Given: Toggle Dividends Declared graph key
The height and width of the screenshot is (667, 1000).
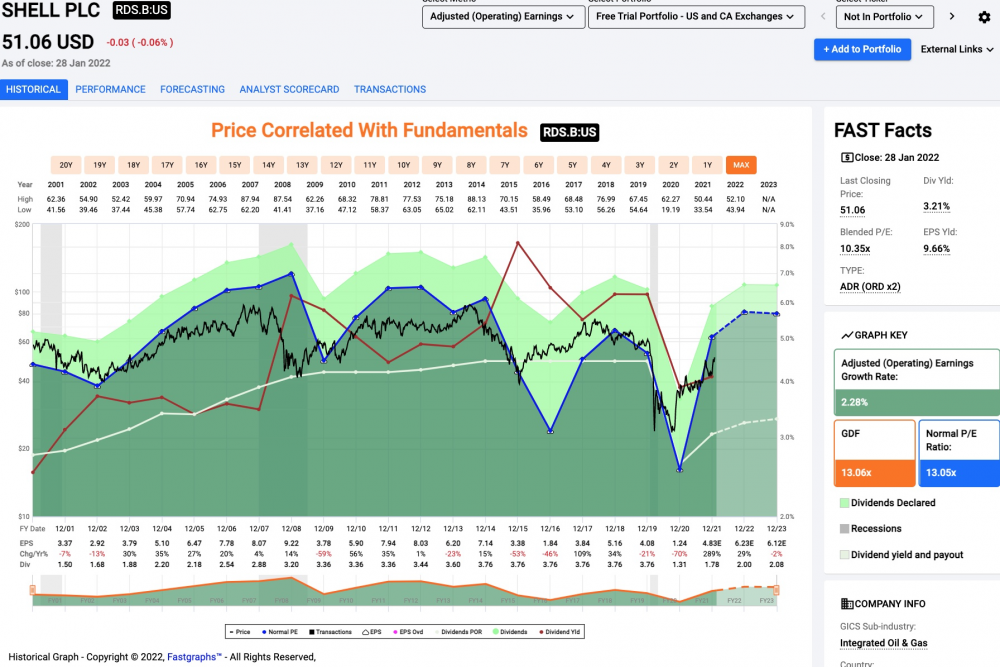Looking at the screenshot, I should pyautogui.click(x=888, y=502).
